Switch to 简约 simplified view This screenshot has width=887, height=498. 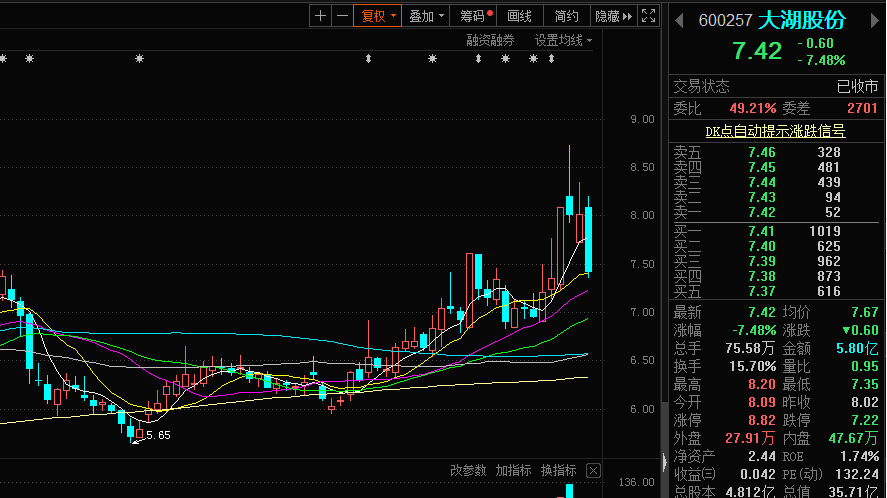(x=567, y=16)
